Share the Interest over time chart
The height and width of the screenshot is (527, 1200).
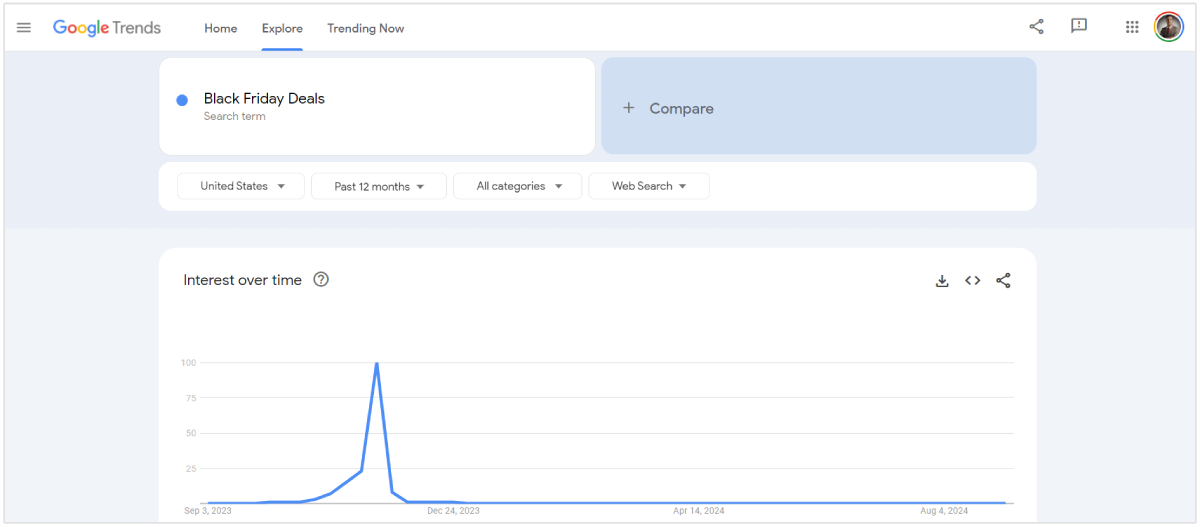coord(1003,281)
